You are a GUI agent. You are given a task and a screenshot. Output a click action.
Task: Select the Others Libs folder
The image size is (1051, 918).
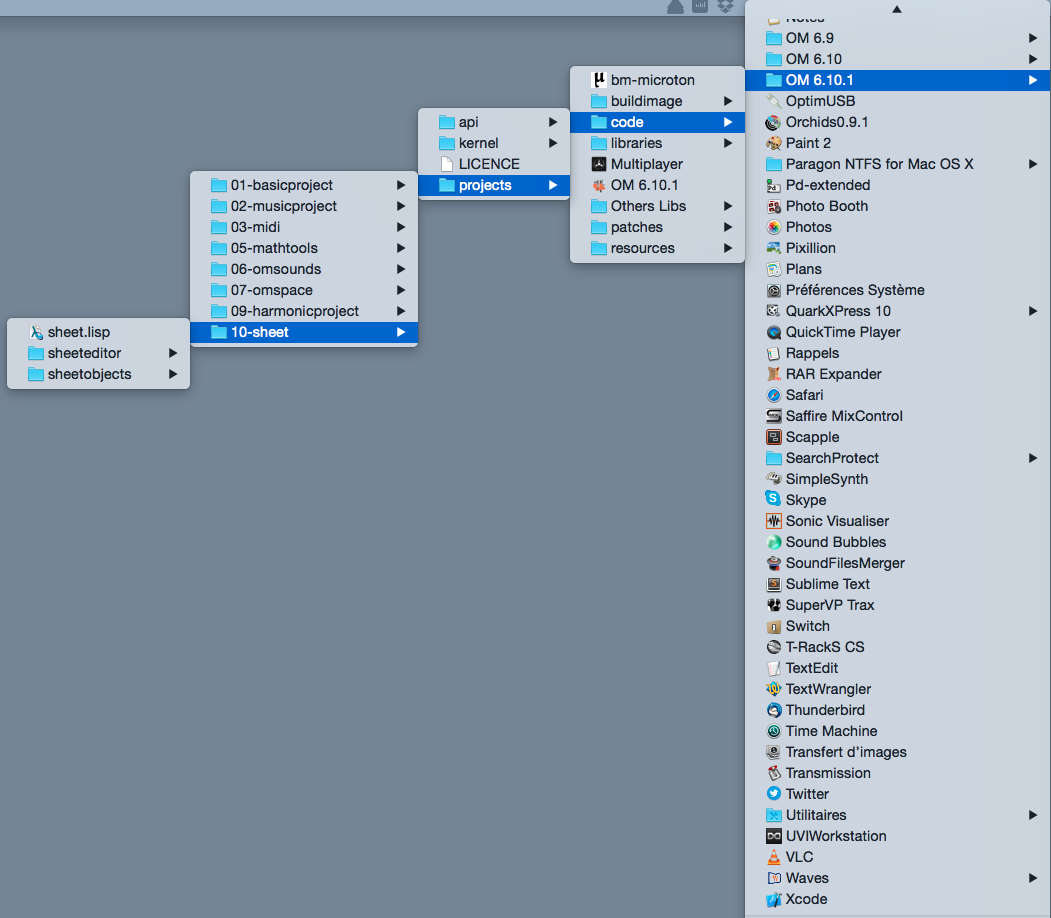[x=657, y=206]
